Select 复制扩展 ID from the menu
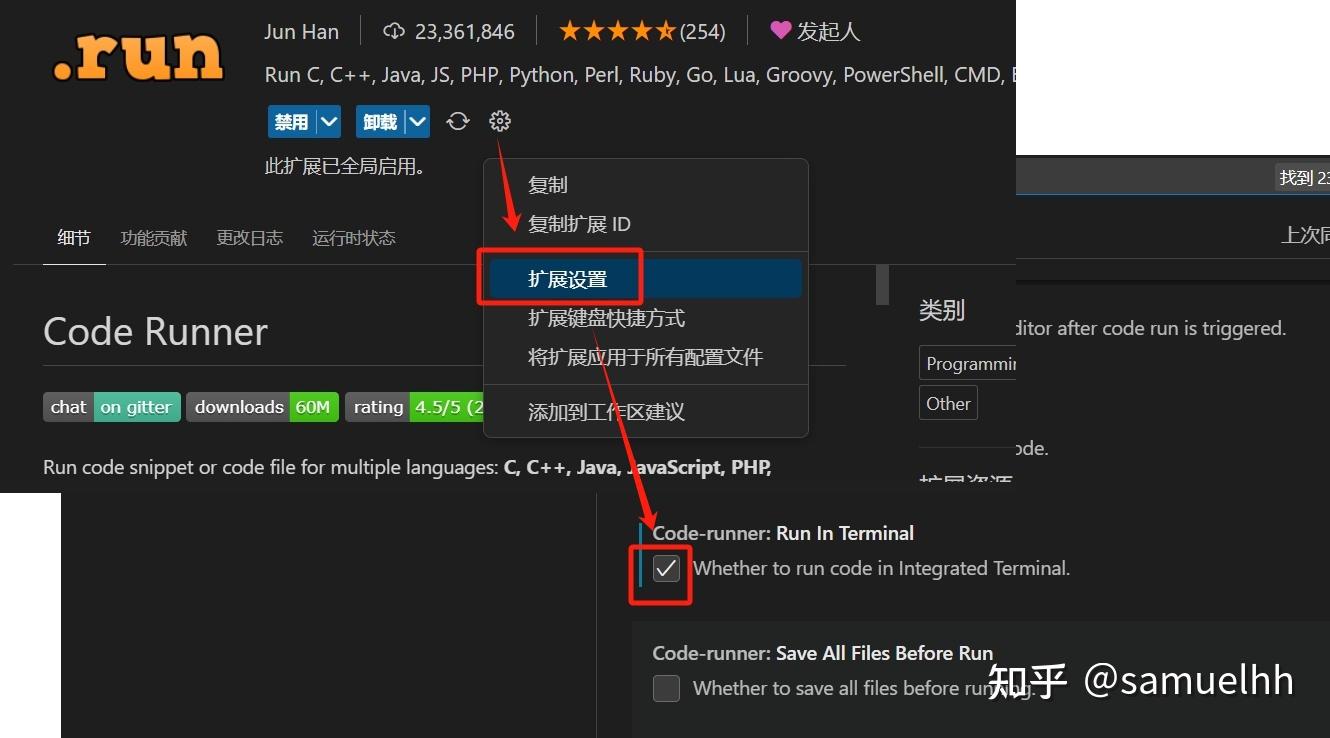The image size is (1330, 738). (578, 224)
